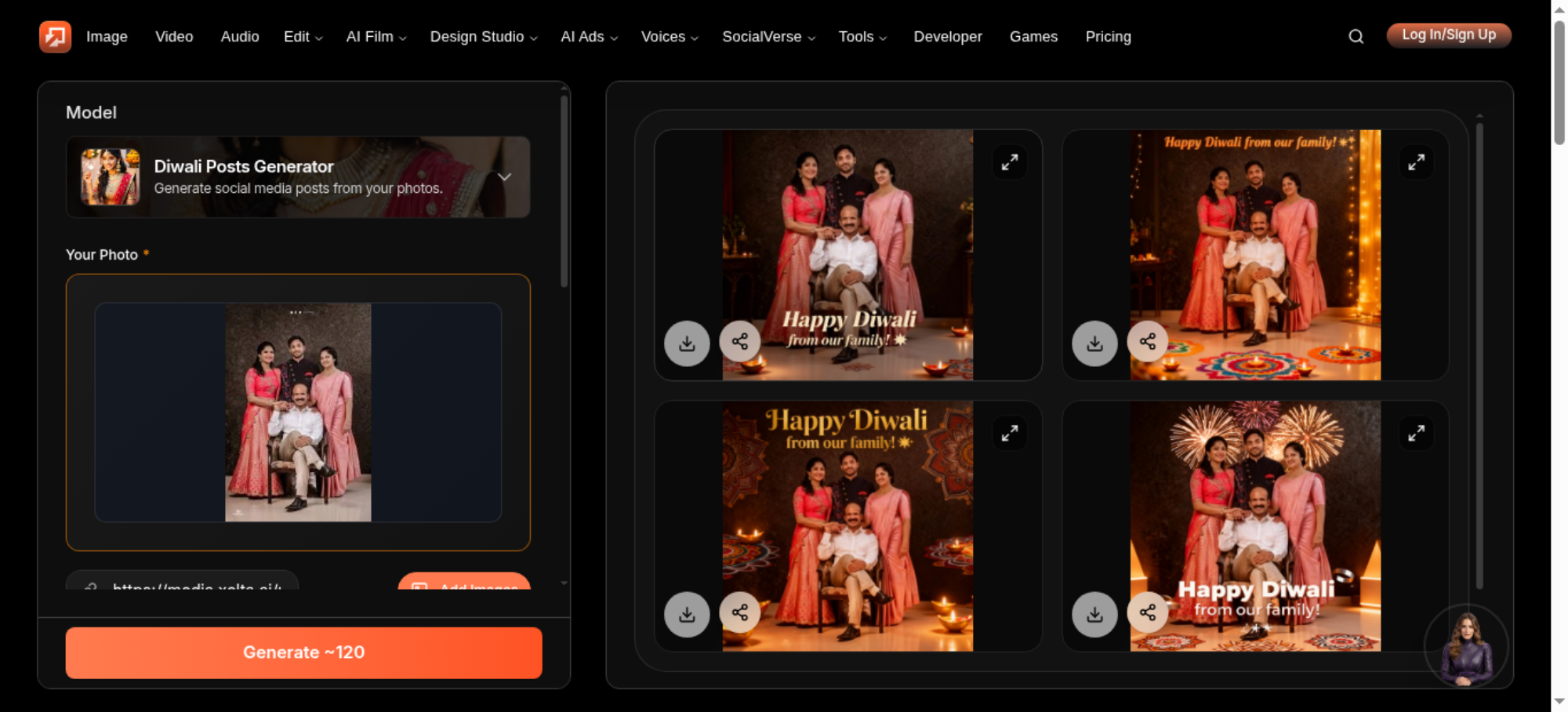Image resolution: width=1568 pixels, height=712 pixels.
Task: Click the page scrollbar down arrow
Action: point(1559,701)
